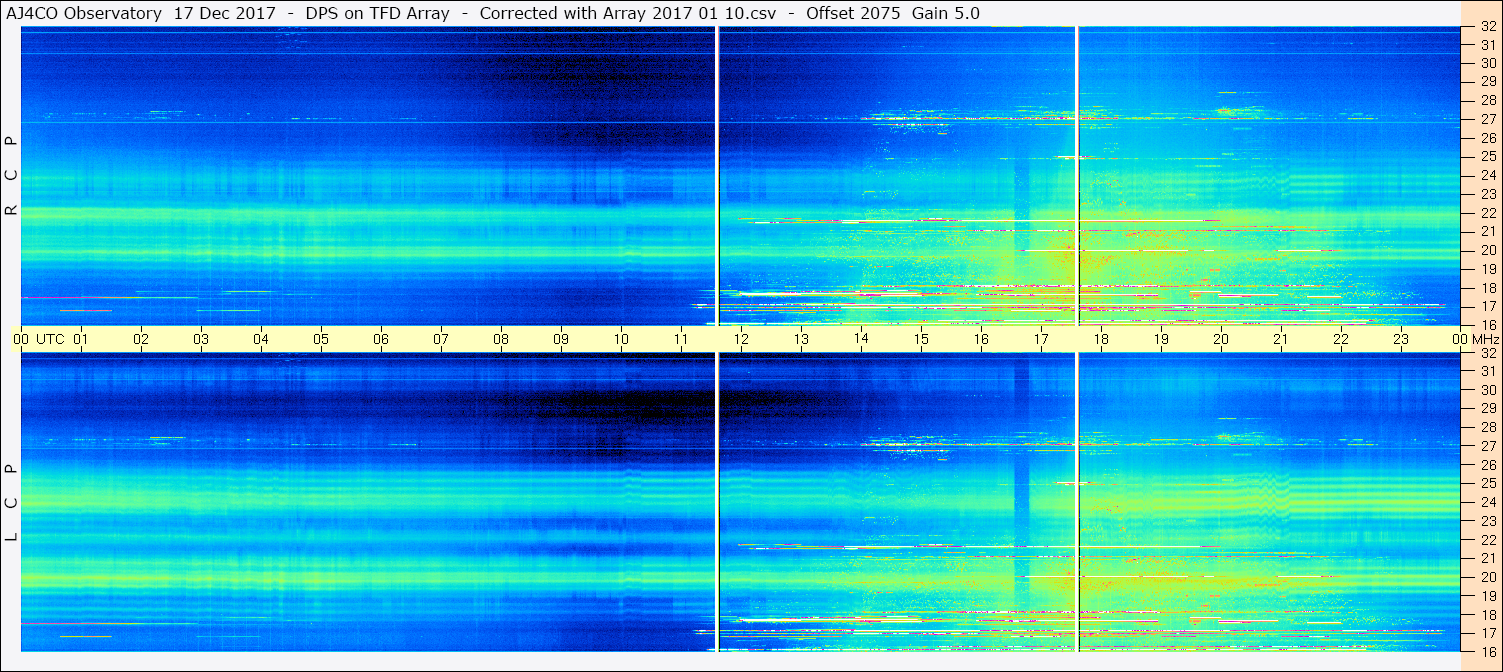The width and height of the screenshot is (1503, 672).
Task: Click the "R C P" vertical panel label
Action: tap(11, 176)
